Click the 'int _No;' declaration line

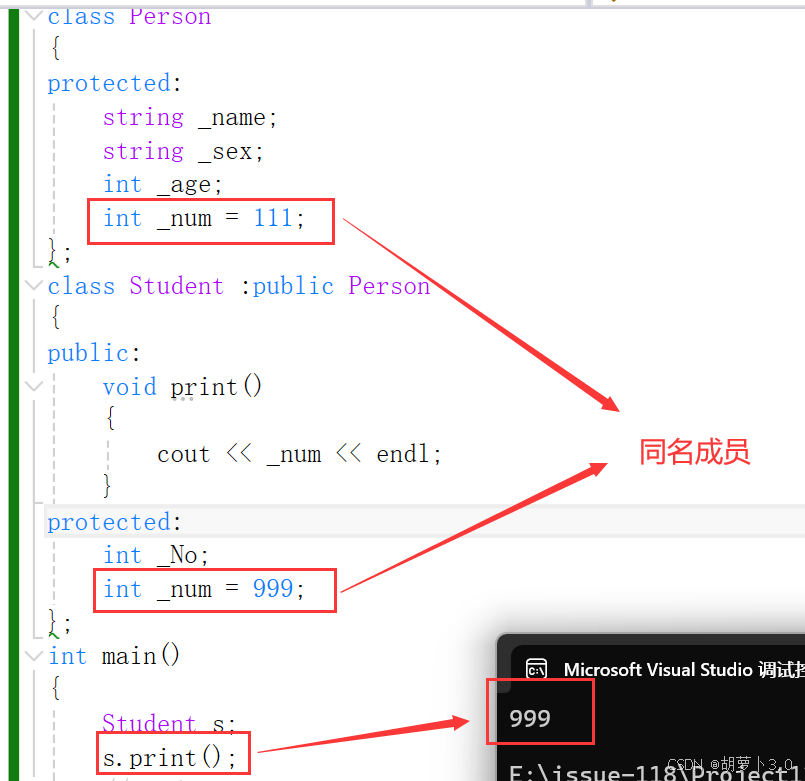pos(156,555)
